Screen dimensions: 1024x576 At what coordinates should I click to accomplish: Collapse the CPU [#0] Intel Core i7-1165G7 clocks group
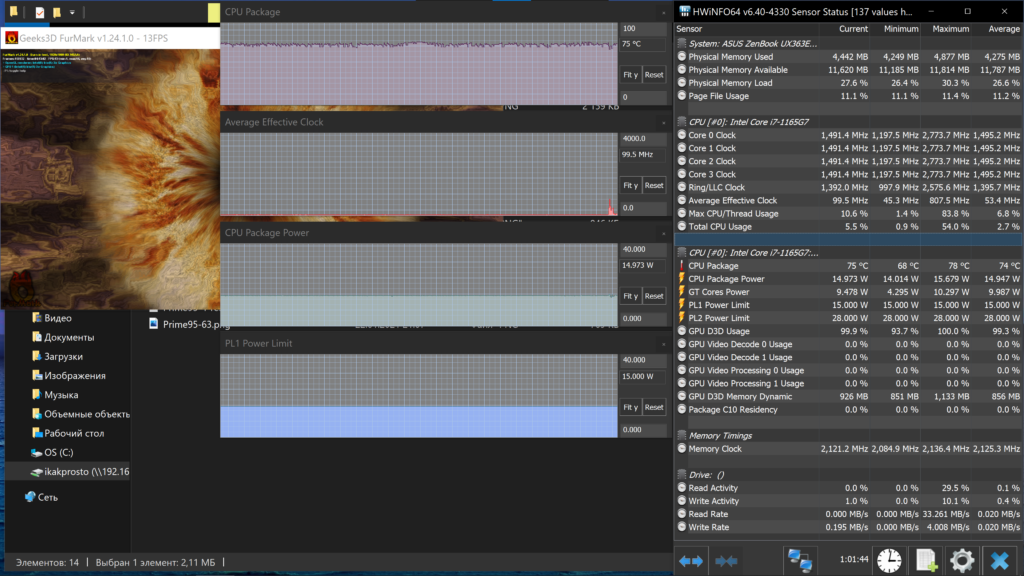pos(682,122)
